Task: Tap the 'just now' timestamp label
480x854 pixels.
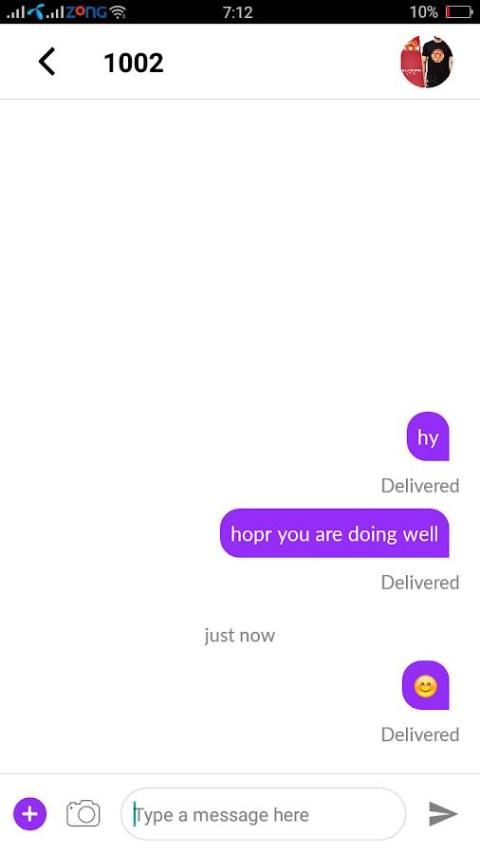Action: pyautogui.click(x=240, y=635)
